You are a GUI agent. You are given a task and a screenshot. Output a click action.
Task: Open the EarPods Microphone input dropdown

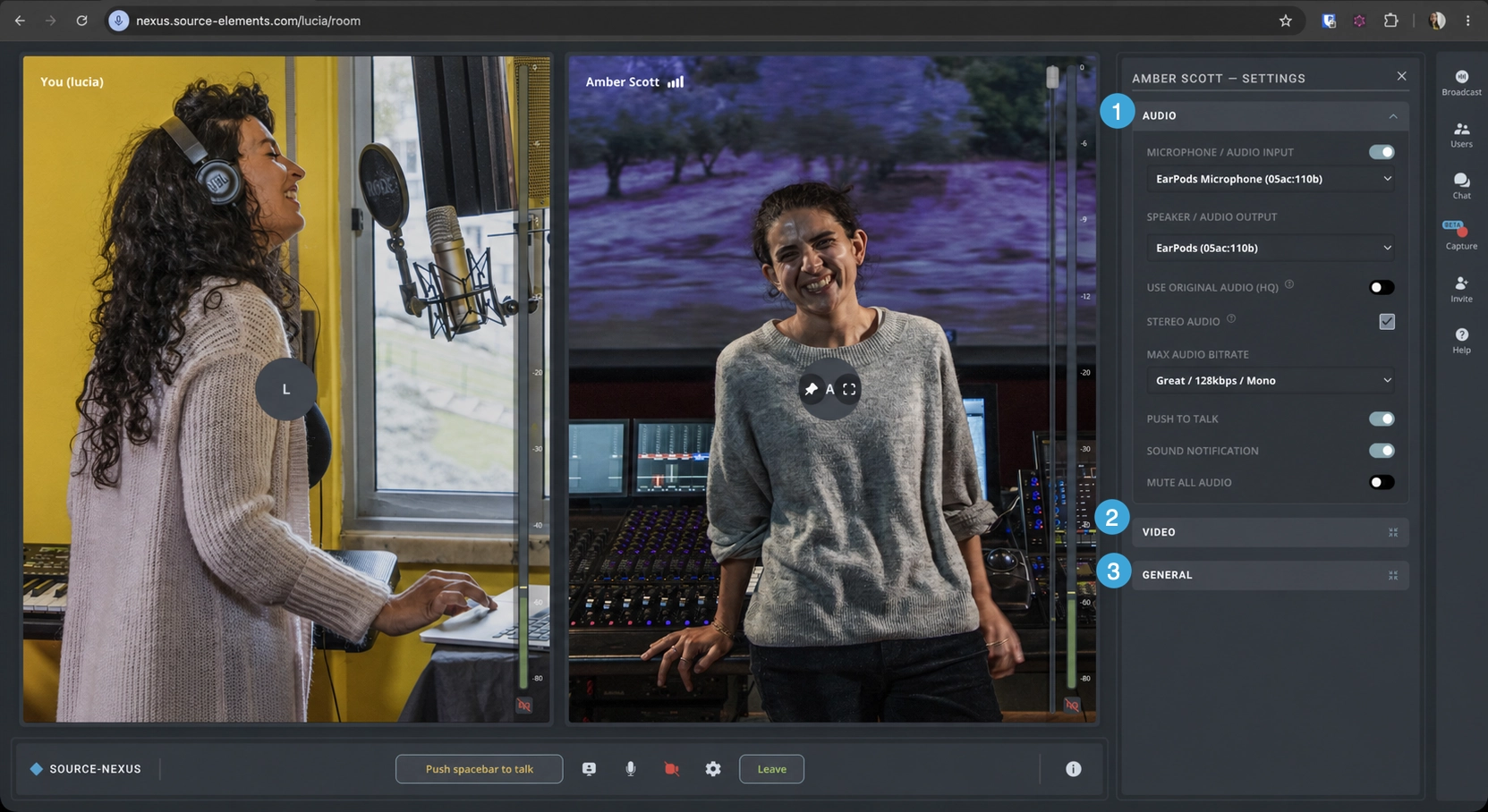[1271, 179]
